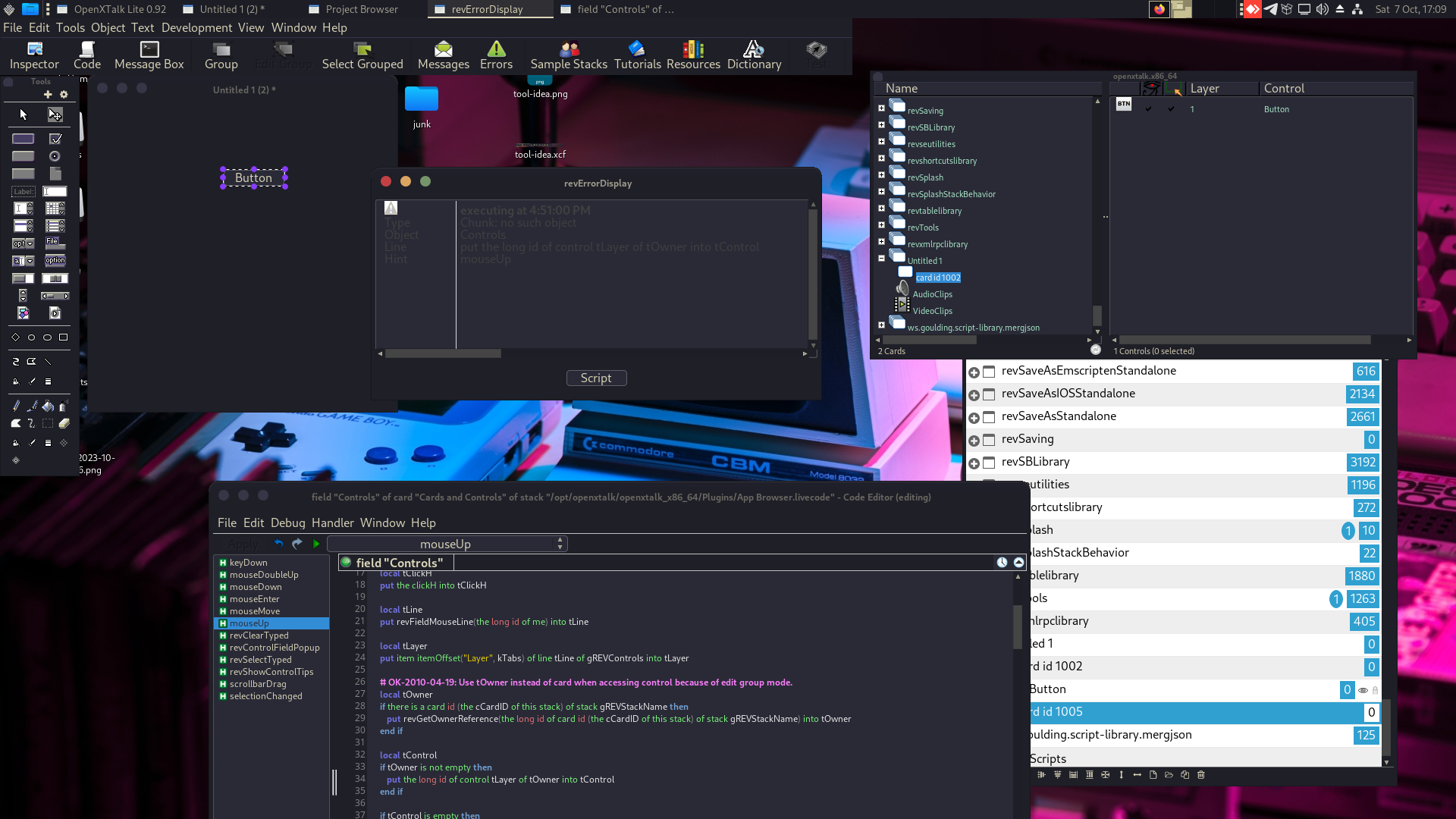The width and height of the screenshot is (1456, 819).
Task: Open the Debug menu in Code Editor
Action: pyautogui.click(x=287, y=522)
